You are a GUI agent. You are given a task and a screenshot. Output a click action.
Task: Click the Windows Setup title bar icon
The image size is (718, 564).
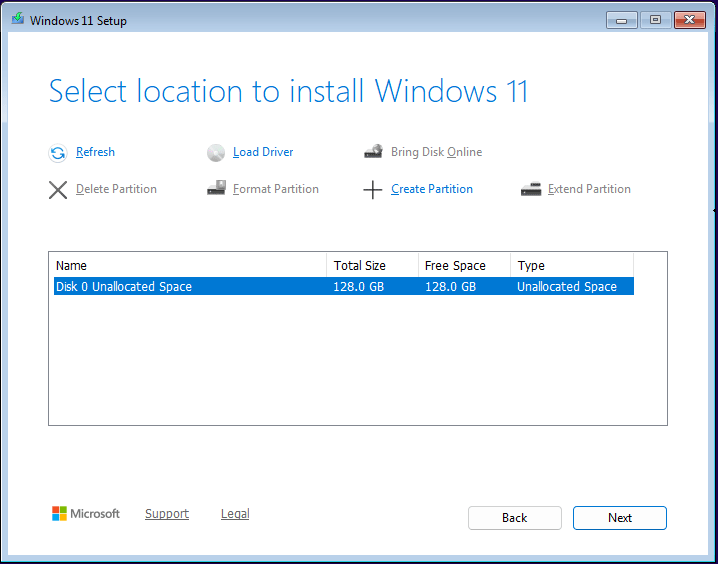18,19
